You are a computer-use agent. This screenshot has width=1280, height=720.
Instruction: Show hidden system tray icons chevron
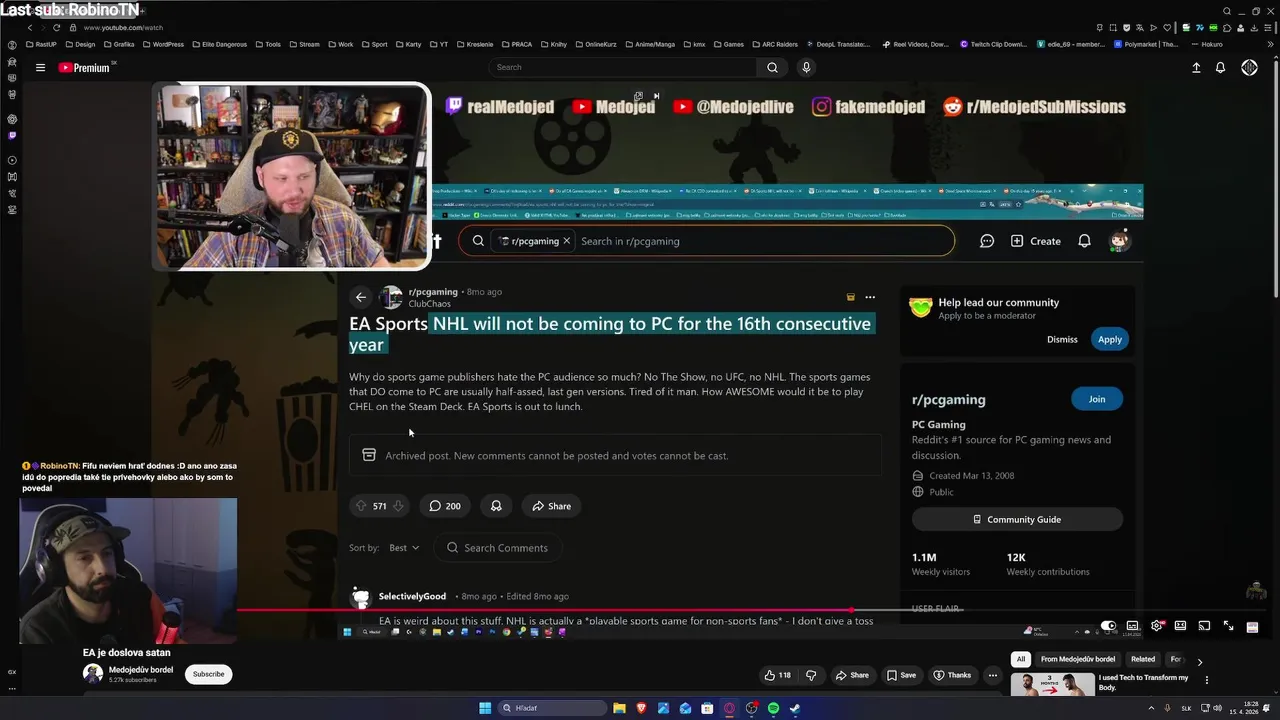(1150, 708)
